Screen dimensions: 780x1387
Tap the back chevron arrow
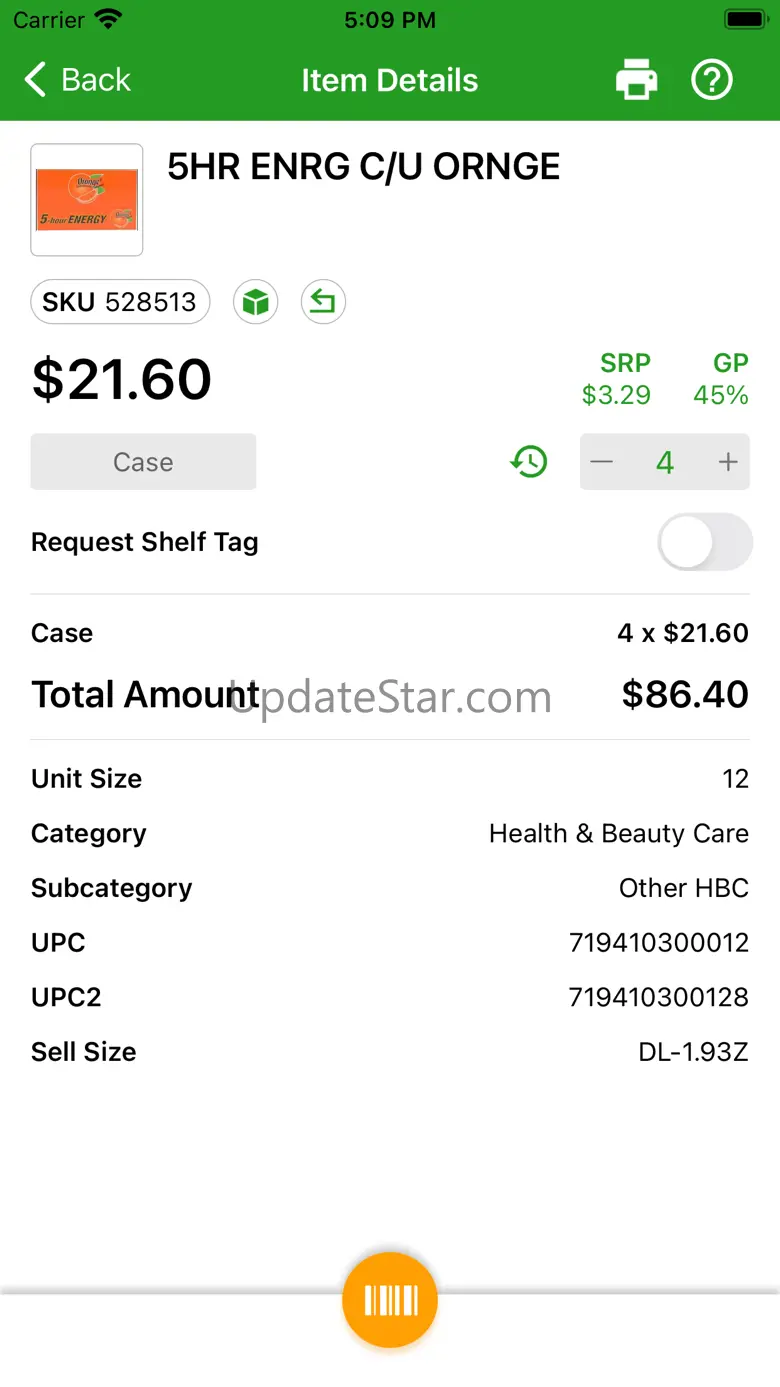click(x=36, y=80)
